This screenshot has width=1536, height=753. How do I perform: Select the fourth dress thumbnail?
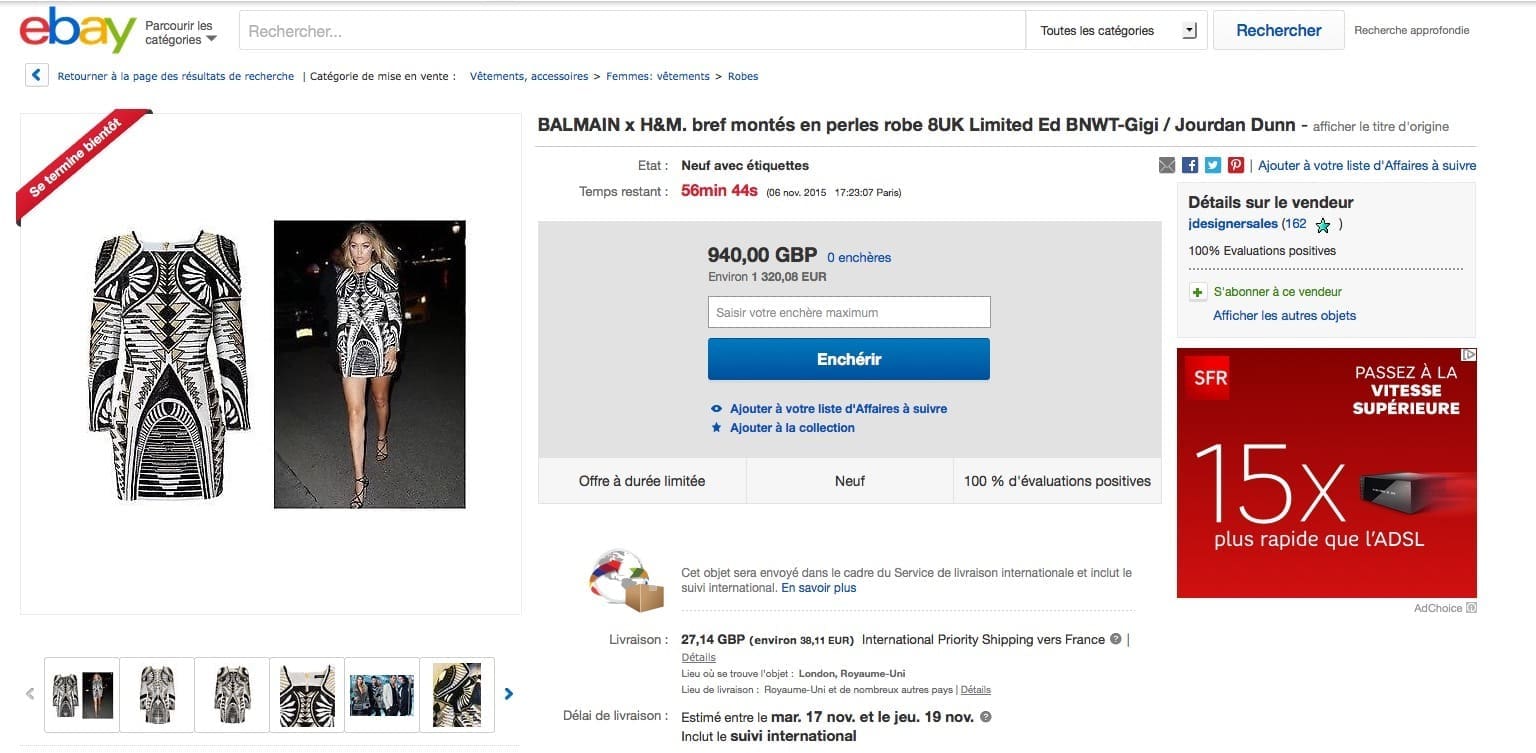click(307, 694)
